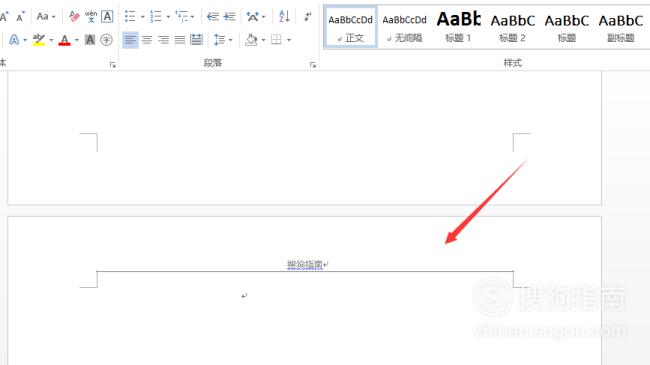The height and width of the screenshot is (365, 650).
Task: Sort paragraphs A to Z
Action: 284,17
